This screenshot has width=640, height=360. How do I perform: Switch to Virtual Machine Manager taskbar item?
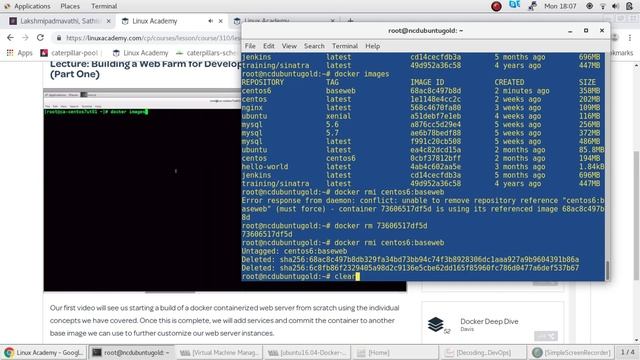pyautogui.click(x=219, y=353)
